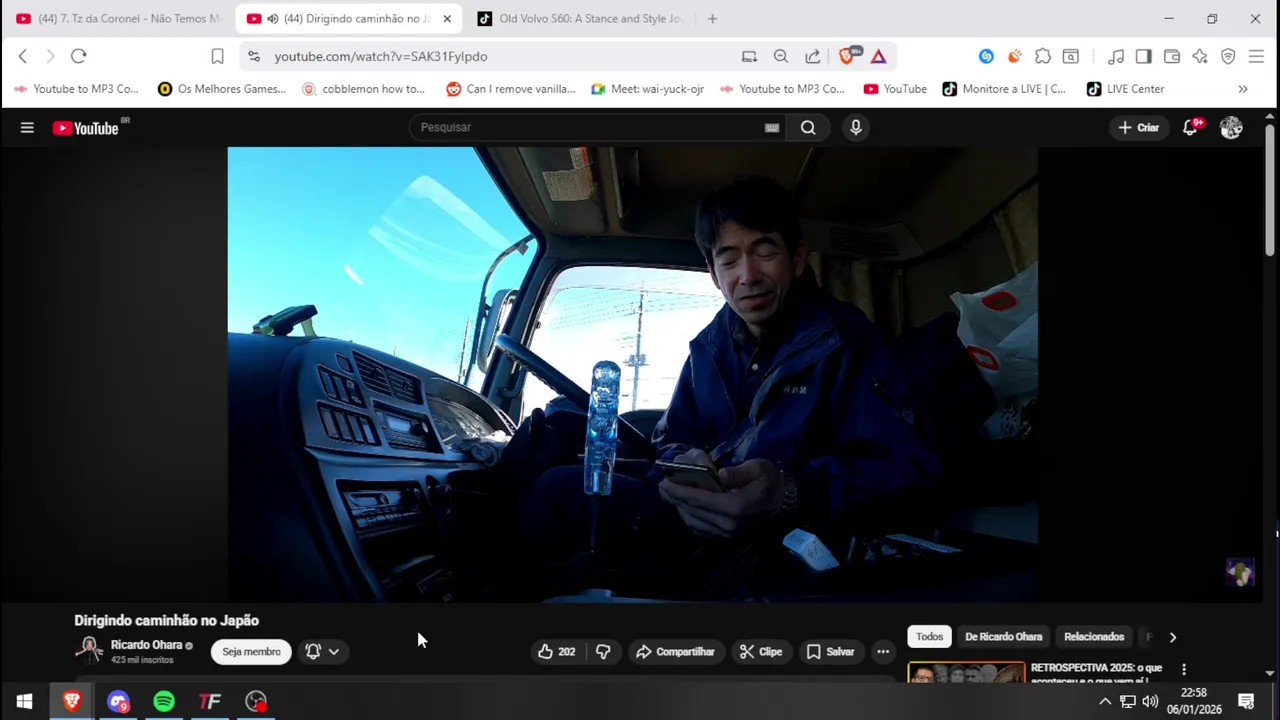Open the browser extensions puzzle icon
1280x720 pixels.
tap(1043, 56)
